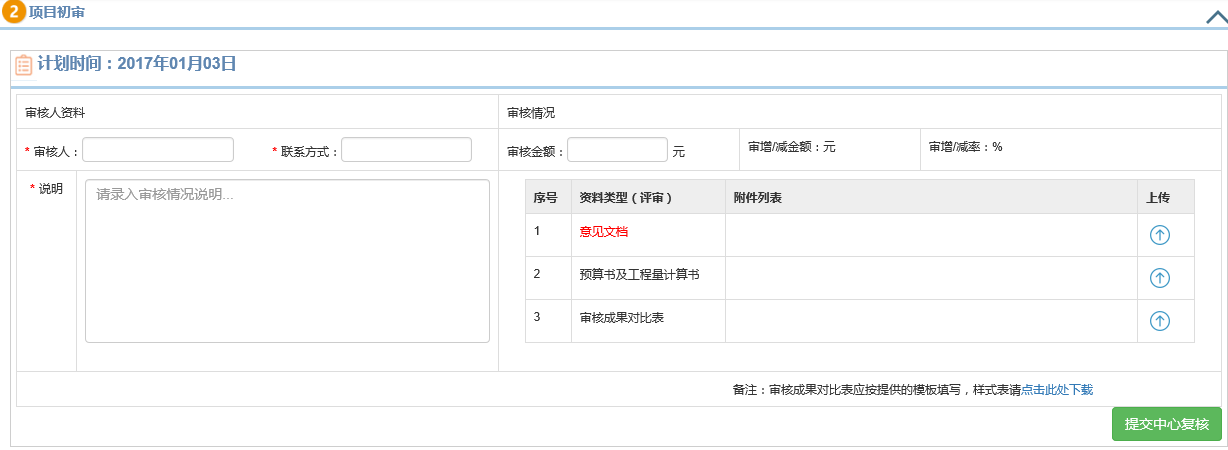Click the 资料类型（评审） column header

625,198
